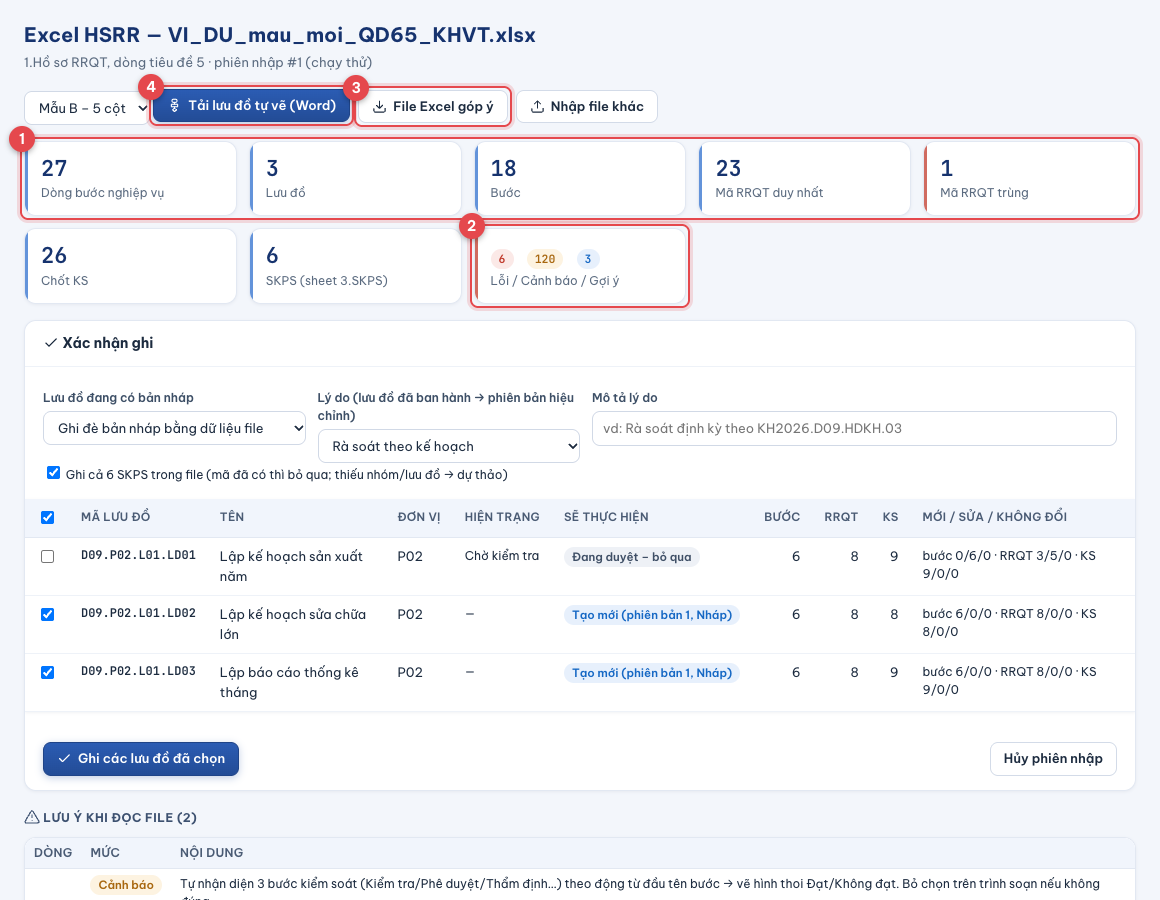This screenshot has height=900, width=1160.
Task: Select the 3 Lưu đồ stat card
Action: point(356,178)
